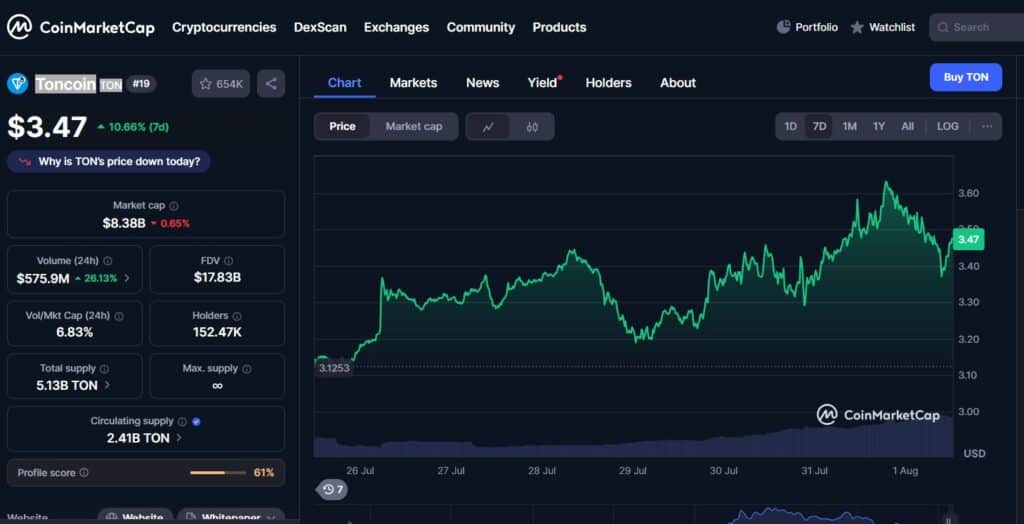Click the search magnifier icon
Screen dimensions: 1024x524
tap(942, 27)
